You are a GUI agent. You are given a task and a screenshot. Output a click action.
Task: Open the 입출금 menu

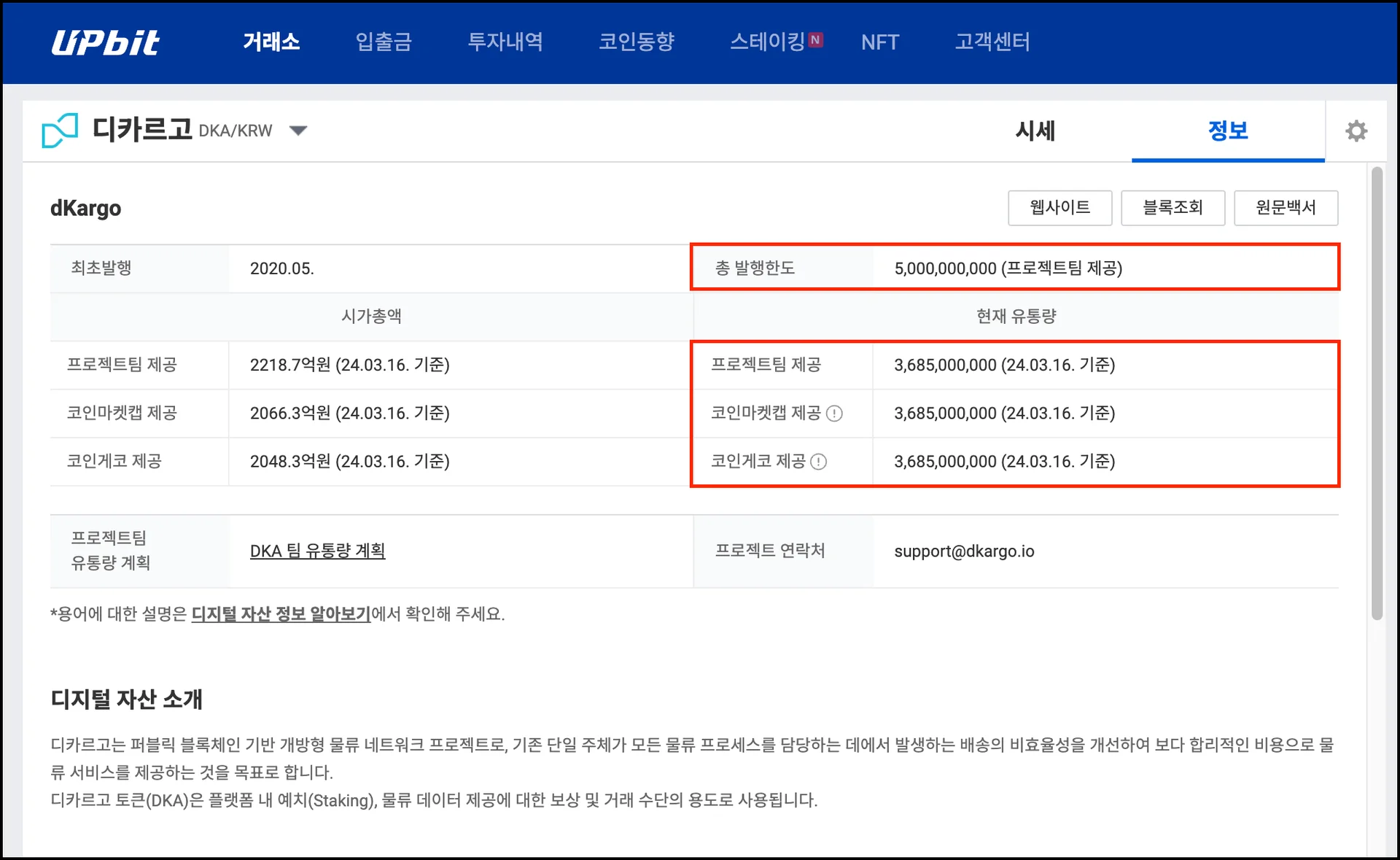(384, 42)
